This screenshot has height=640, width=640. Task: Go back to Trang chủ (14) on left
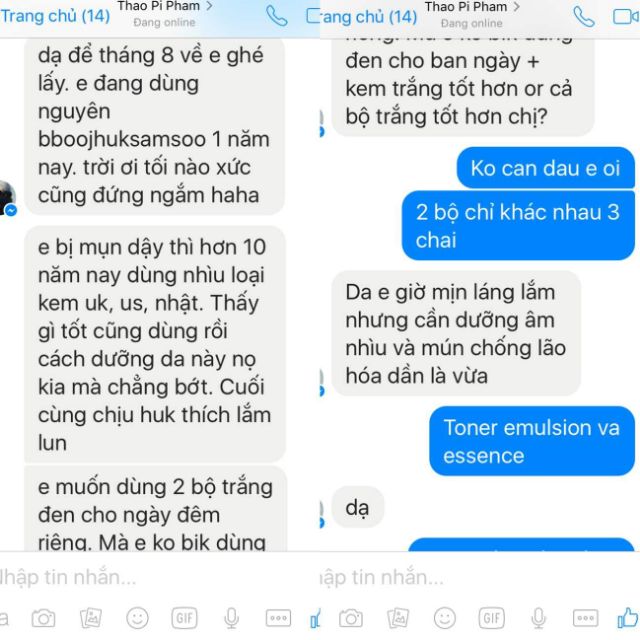click(x=55, y=16)
